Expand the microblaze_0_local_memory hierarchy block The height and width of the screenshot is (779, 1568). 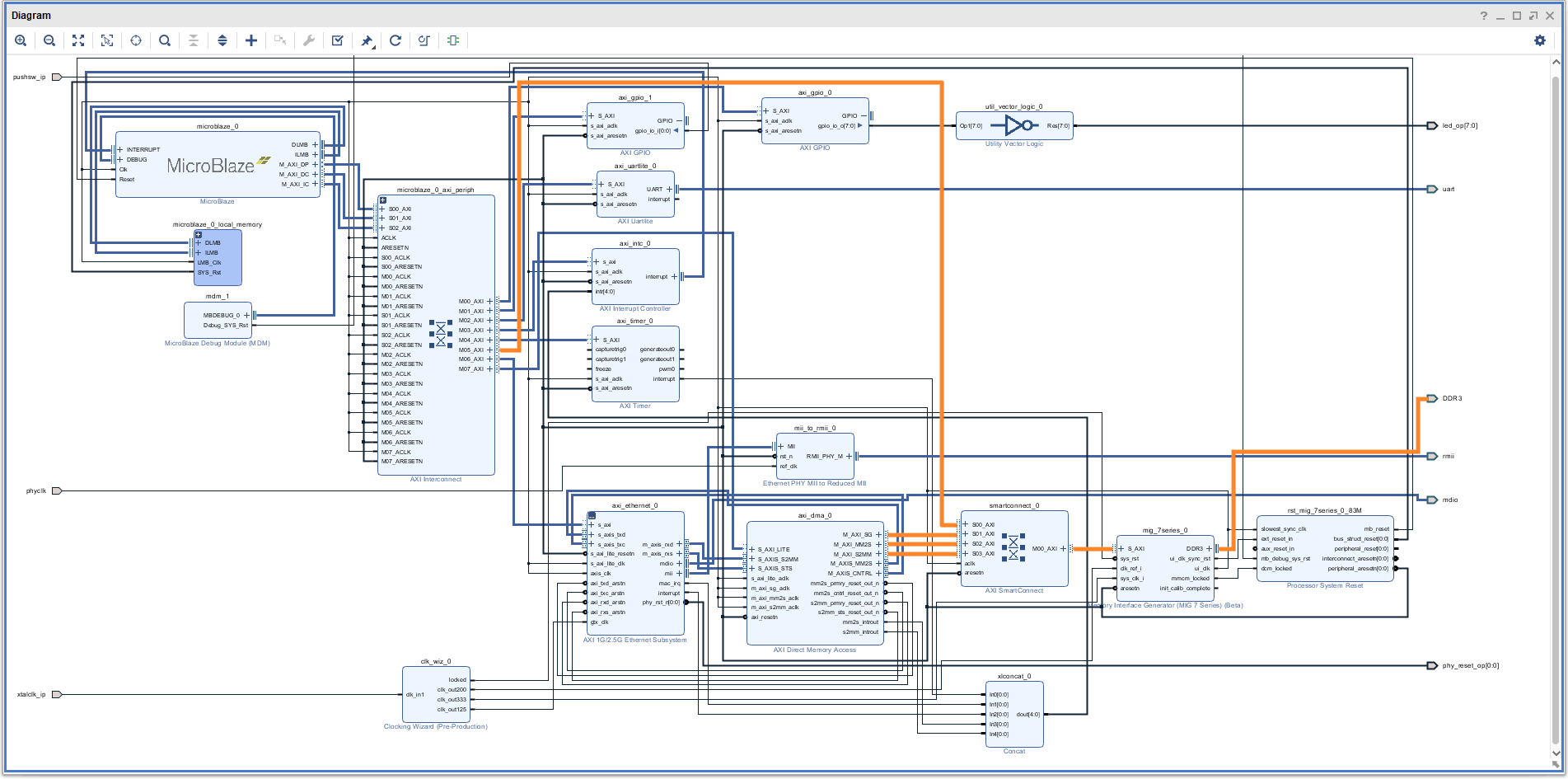[199, 235]
